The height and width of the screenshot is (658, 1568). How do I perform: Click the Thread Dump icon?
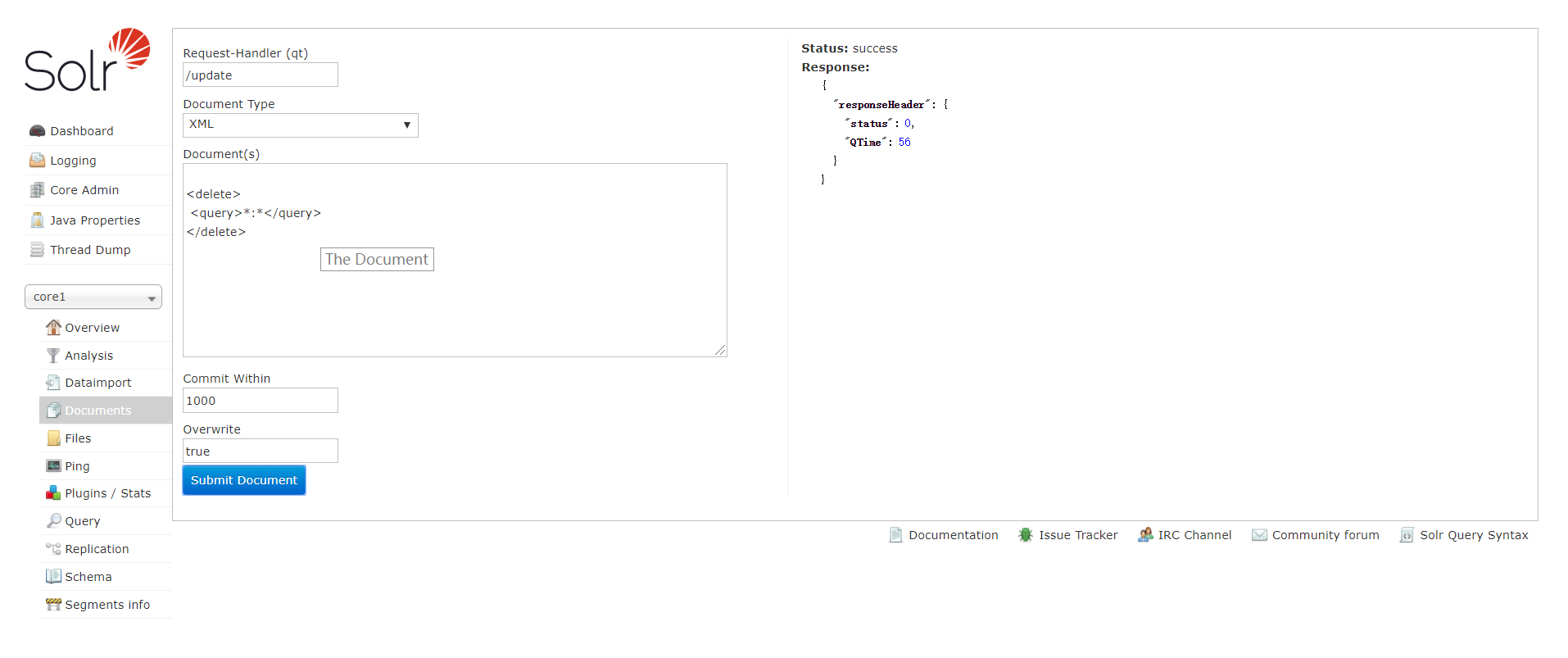click(37, 250)
